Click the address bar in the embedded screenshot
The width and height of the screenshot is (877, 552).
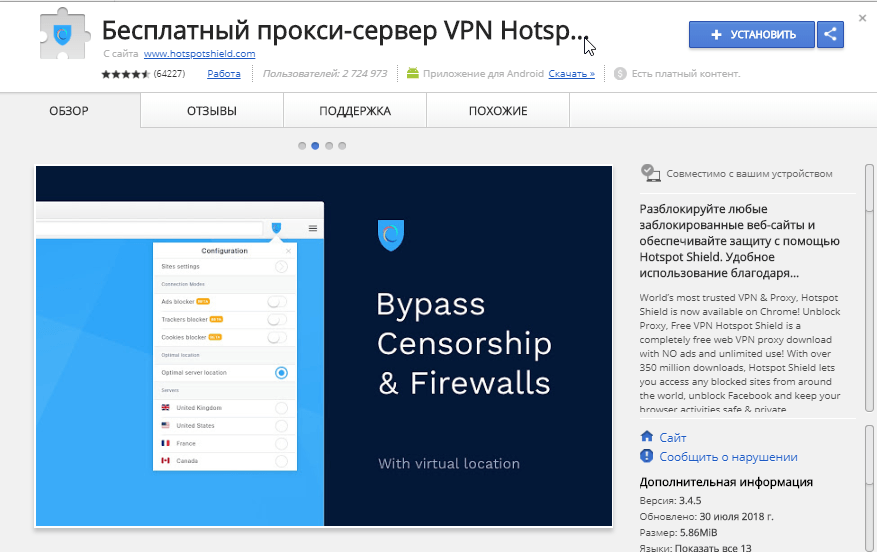pos(149,228)
